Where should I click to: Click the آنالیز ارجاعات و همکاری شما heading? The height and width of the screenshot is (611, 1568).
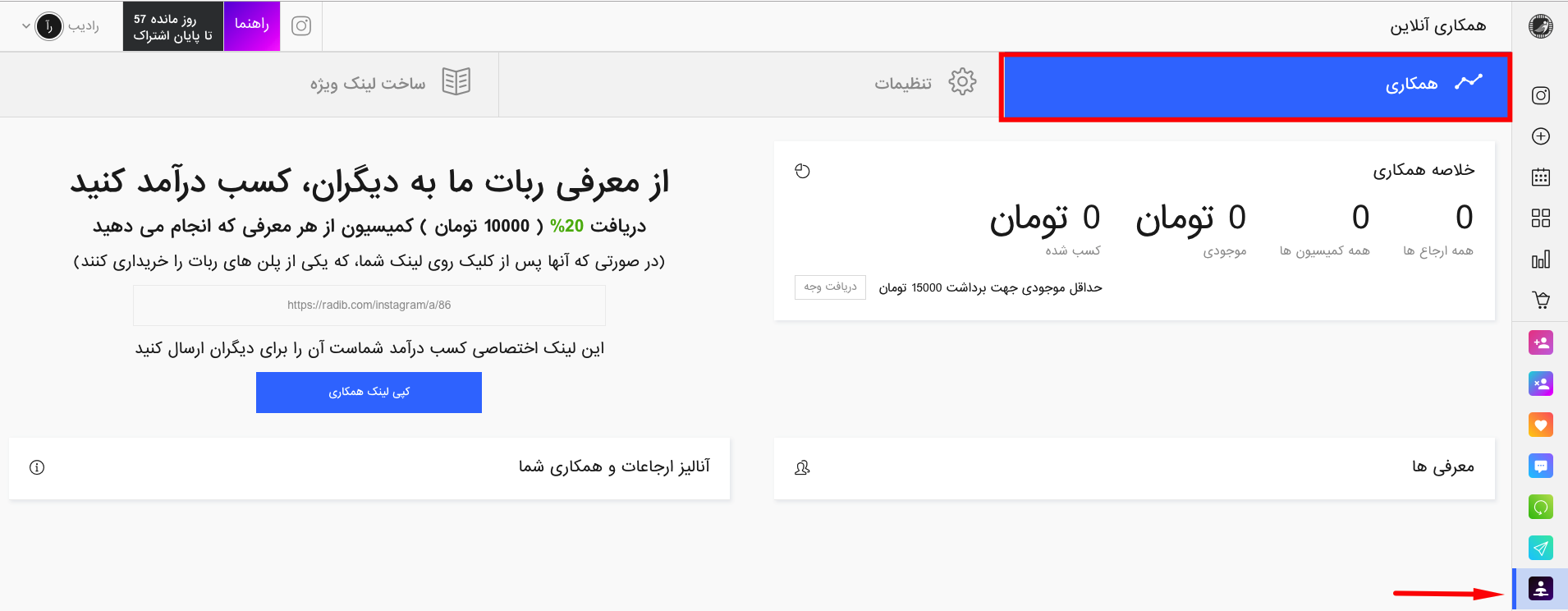coord(614,466)
